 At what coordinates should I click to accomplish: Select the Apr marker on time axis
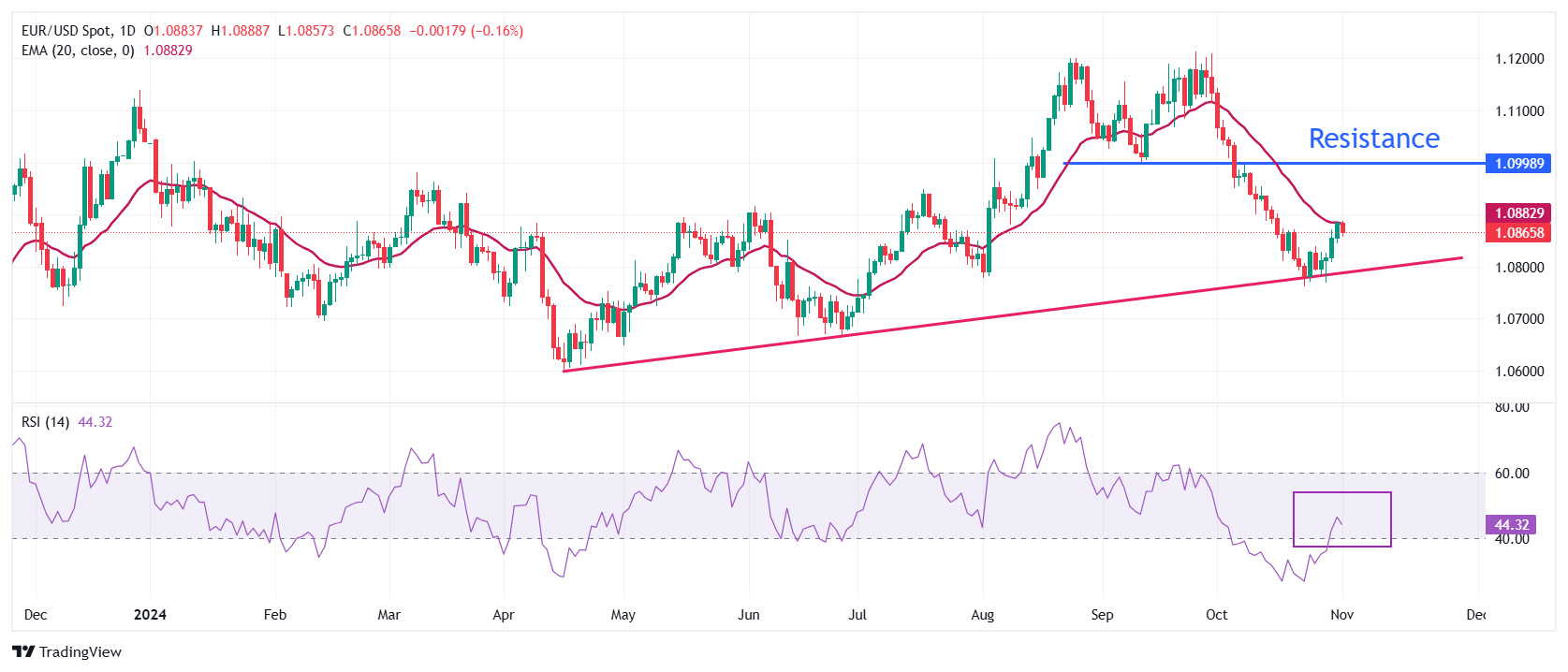click(x=504, y=615)
